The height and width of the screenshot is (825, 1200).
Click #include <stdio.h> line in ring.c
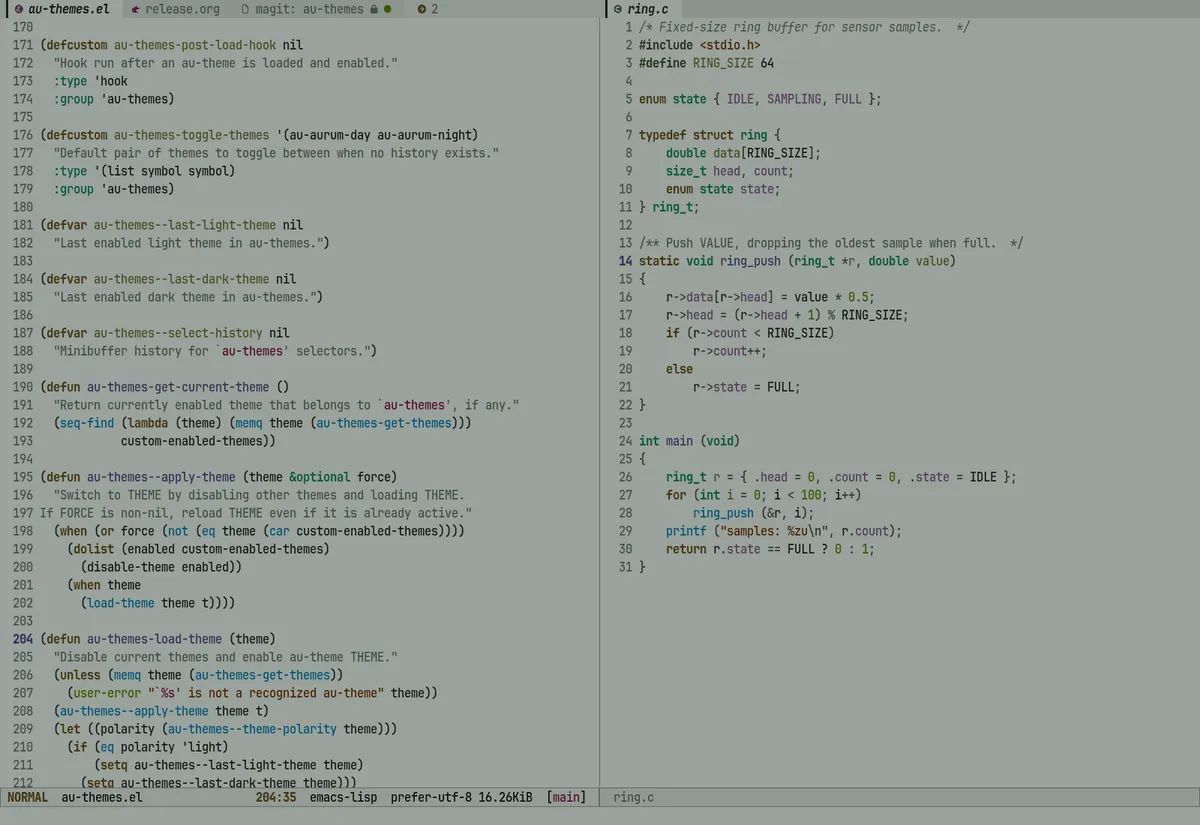699,45
